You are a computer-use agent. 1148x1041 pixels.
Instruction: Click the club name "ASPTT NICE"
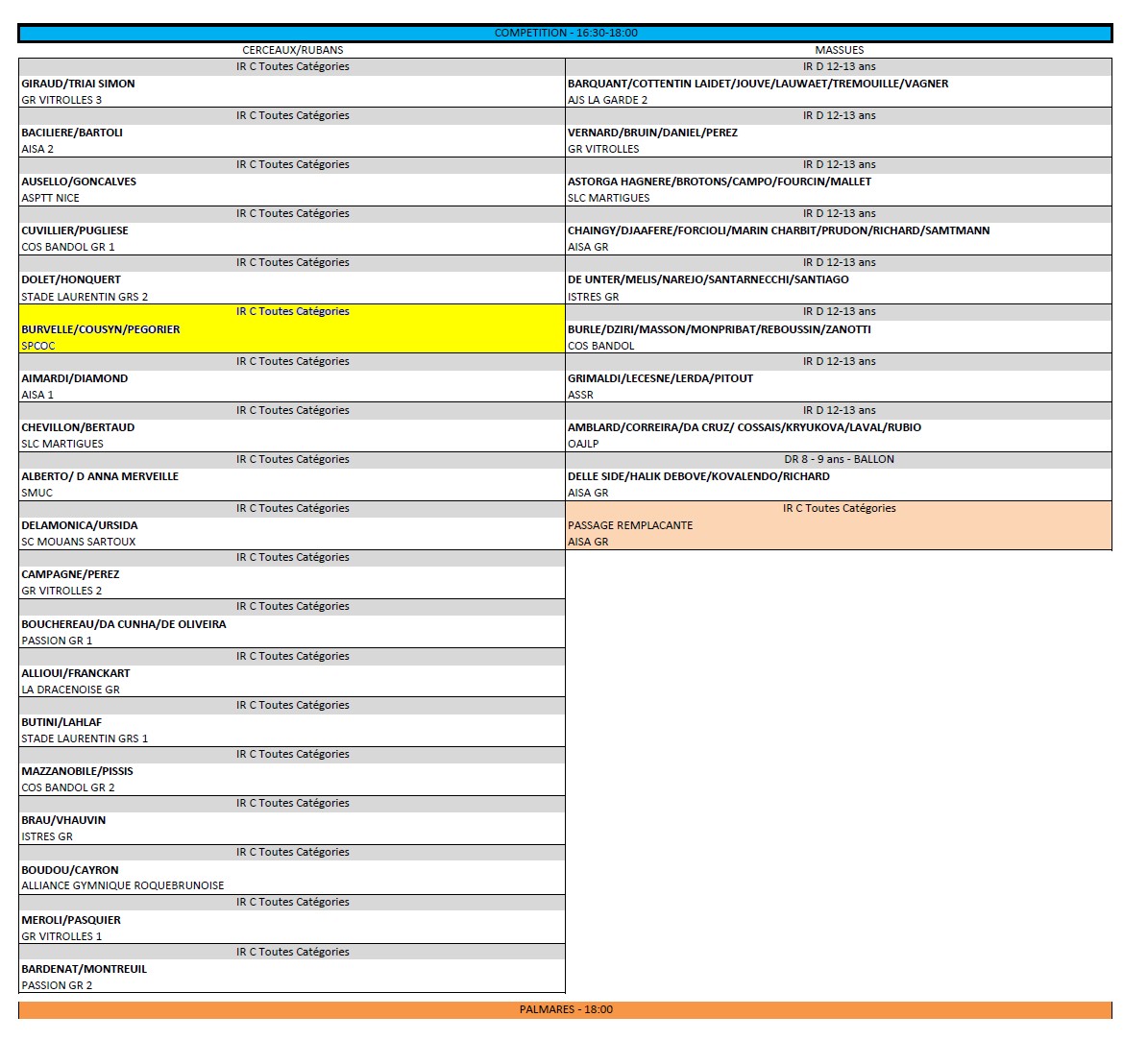click(51, 198)
